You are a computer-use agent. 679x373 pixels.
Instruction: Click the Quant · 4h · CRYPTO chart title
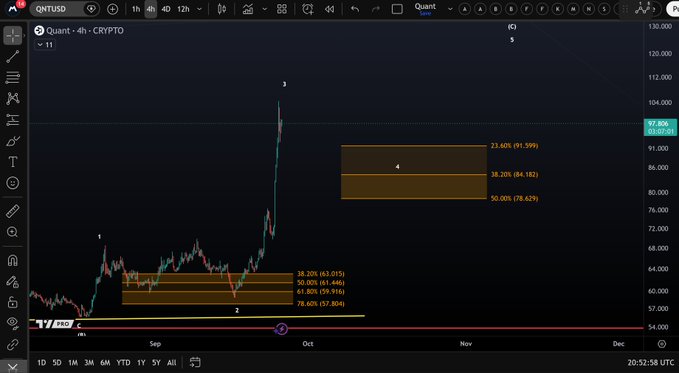tap(84, 30)
